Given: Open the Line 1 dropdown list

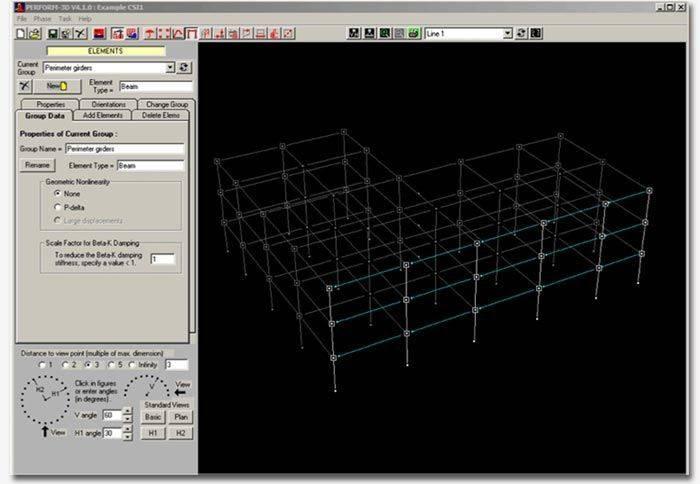Looking at the screenshot, I should [x=508, y=33].
